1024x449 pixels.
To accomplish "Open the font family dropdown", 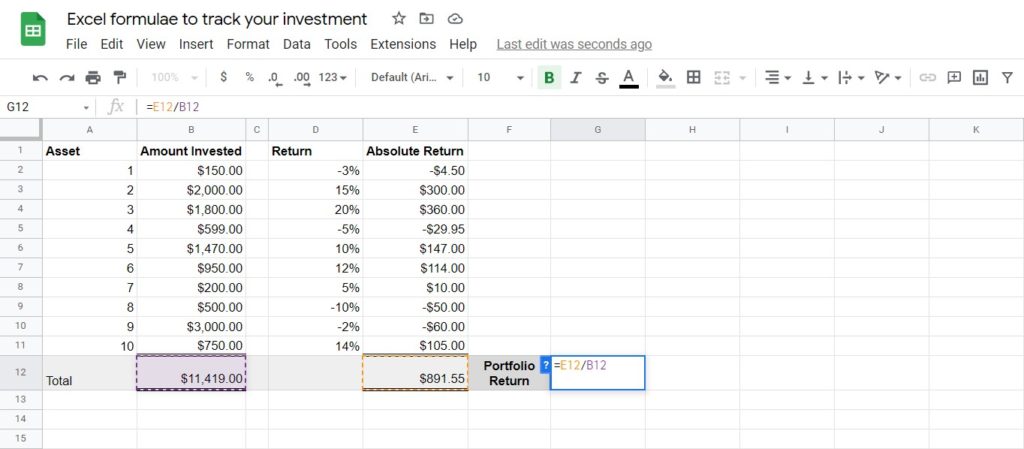I will 411,78.
